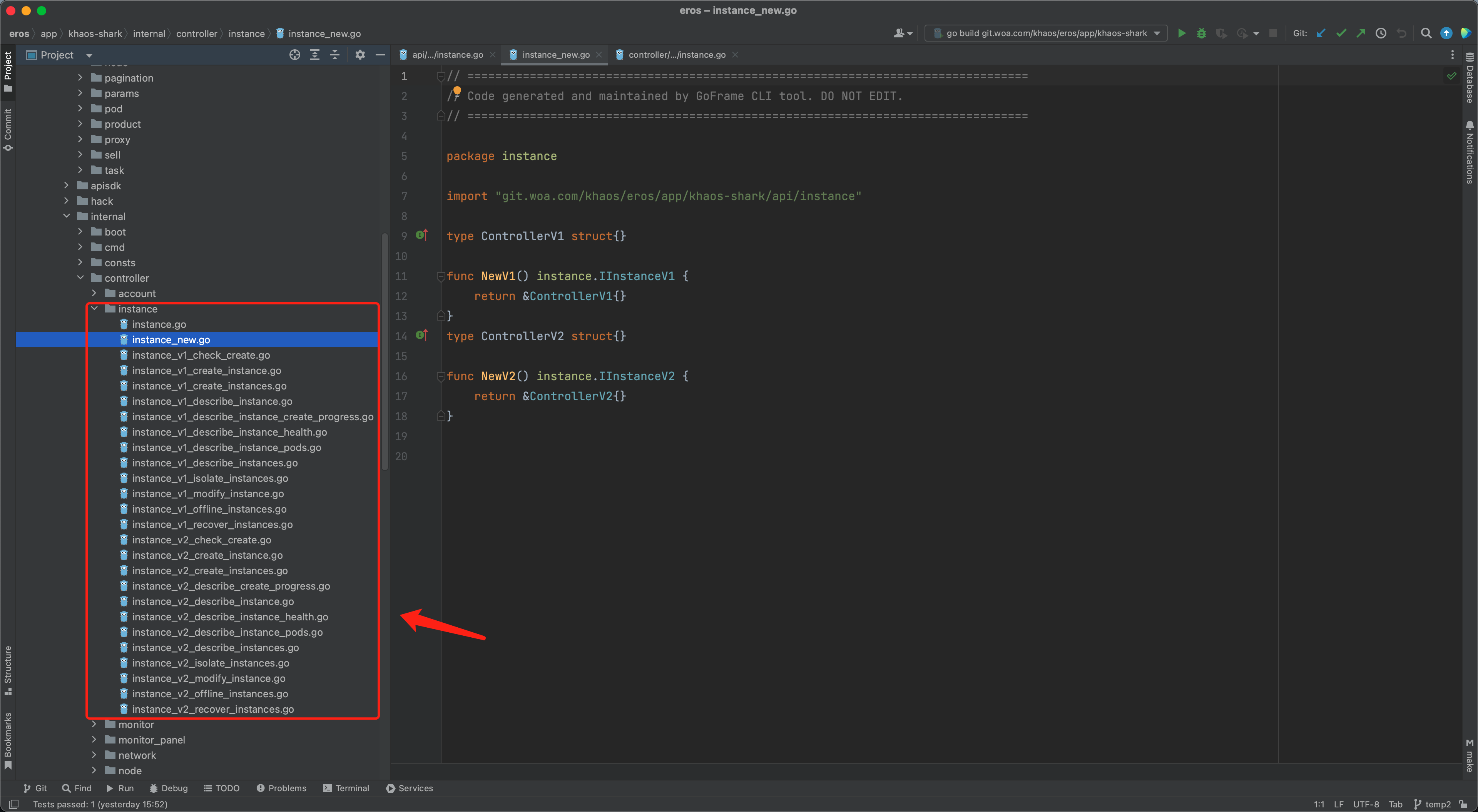Click the Git commit checkmark icon

(1341, 33)
